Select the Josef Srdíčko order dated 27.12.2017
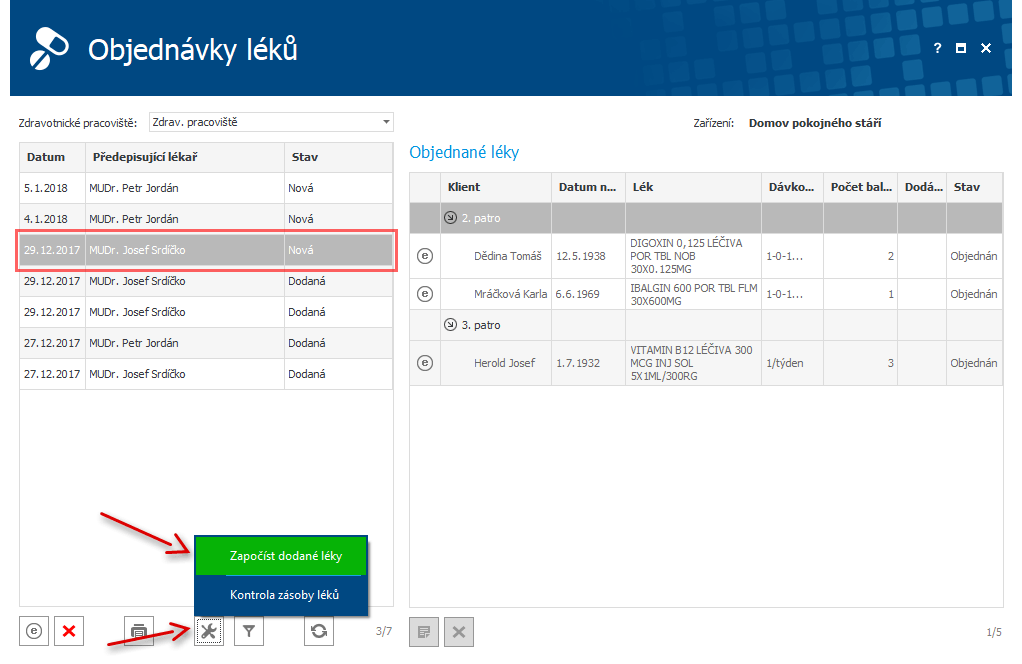The image size is (1022, 664). pyautogui.click(x=206, y=374)
